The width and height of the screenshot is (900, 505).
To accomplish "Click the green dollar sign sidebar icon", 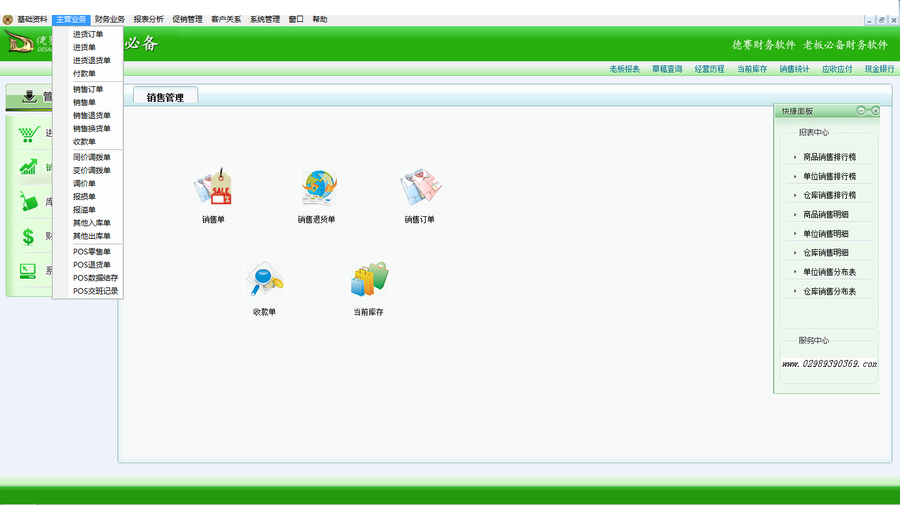I will point(28,236).
